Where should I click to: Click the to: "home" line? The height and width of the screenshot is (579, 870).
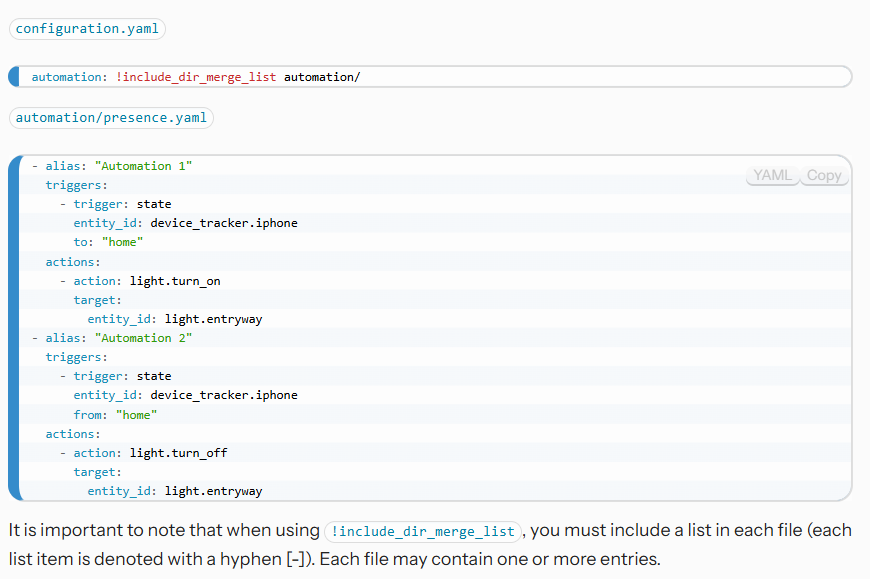[x=108, y=242]
